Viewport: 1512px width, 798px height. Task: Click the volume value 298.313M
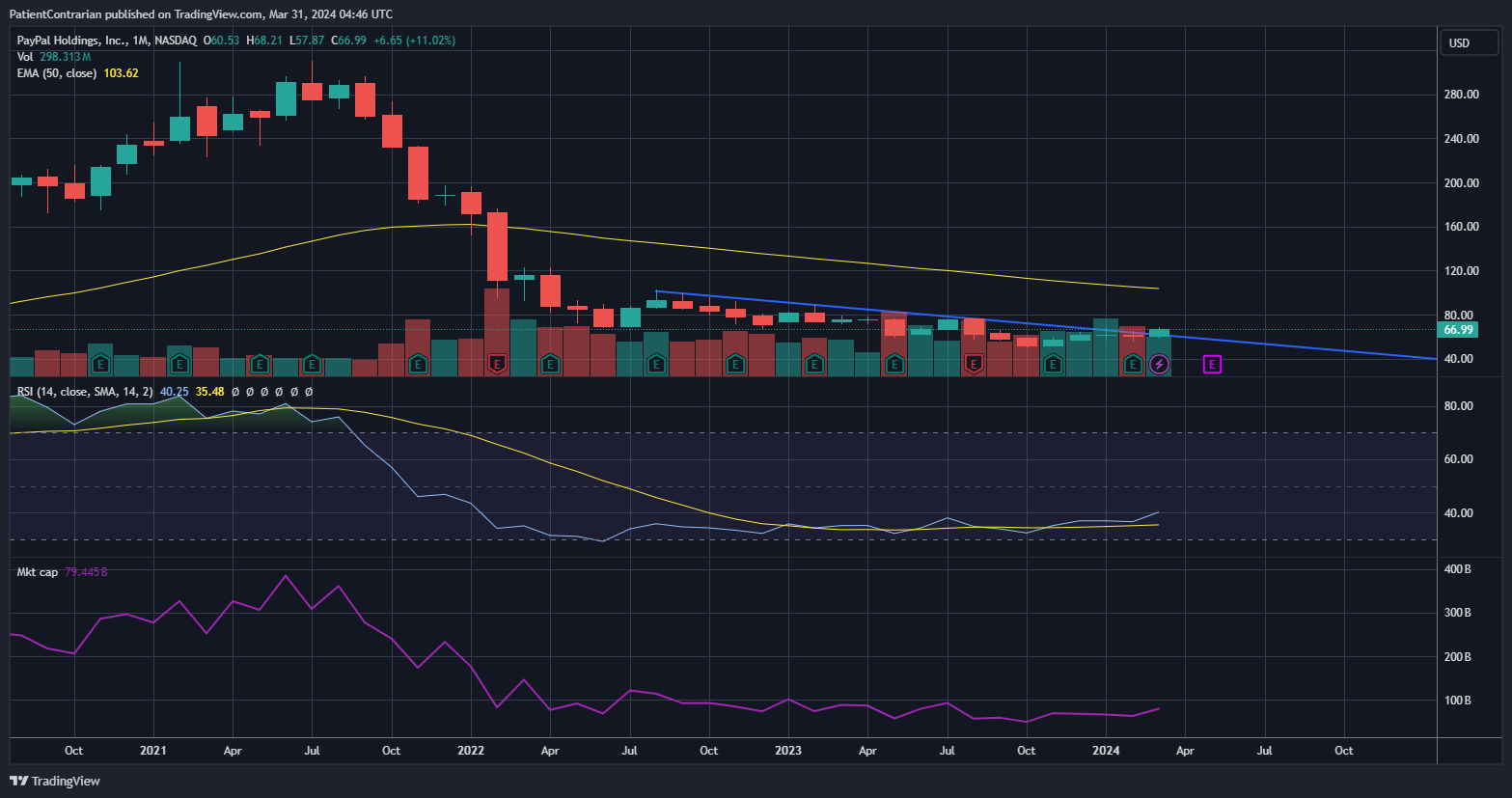(66, 57)
